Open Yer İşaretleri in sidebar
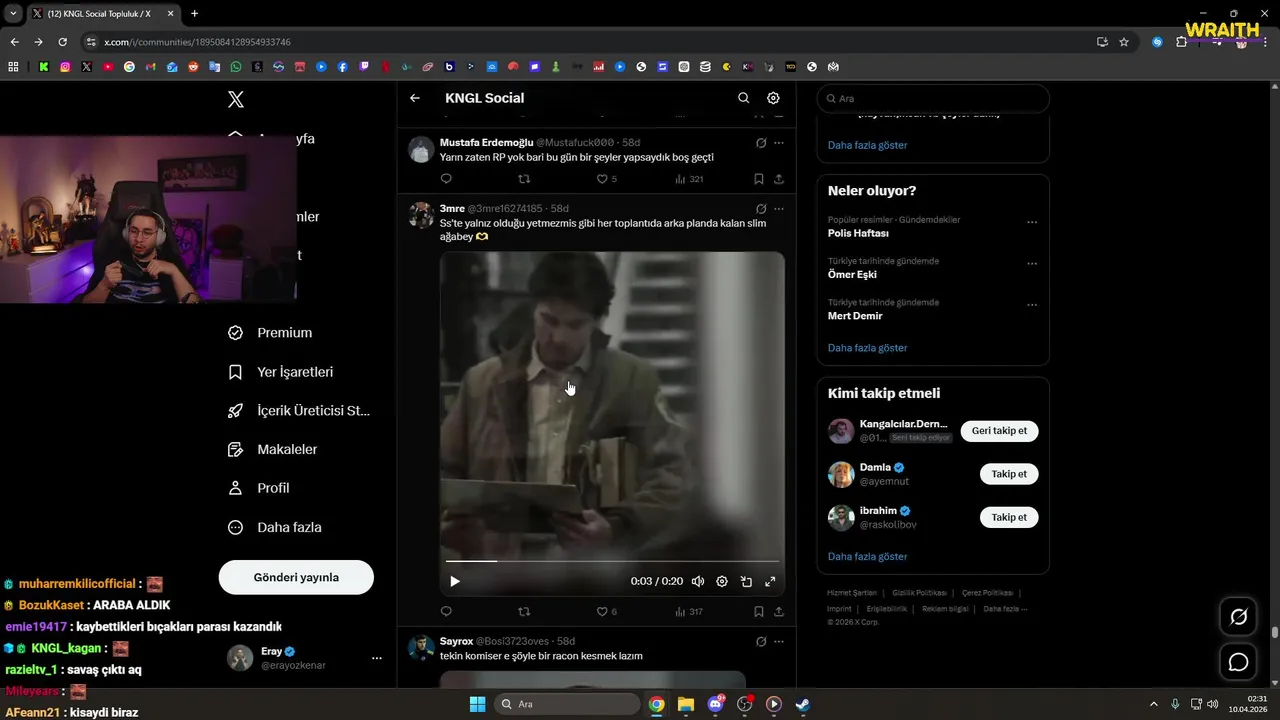 click(x=281, y=372)
